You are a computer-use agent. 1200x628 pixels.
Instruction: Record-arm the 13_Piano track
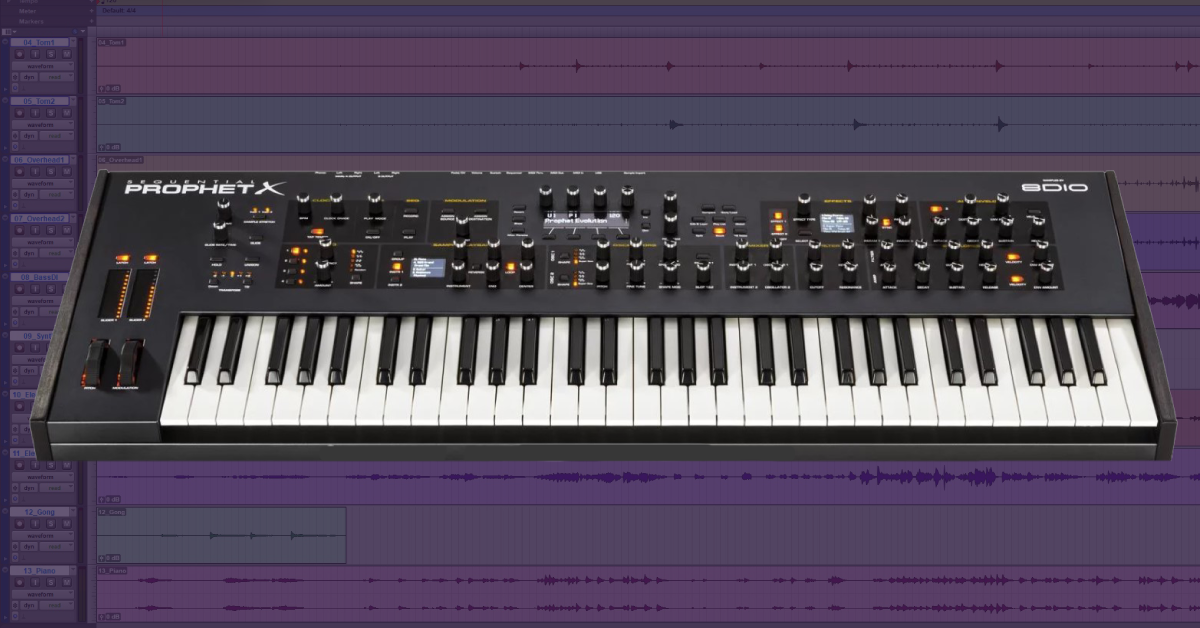click(x=18, y=580)
